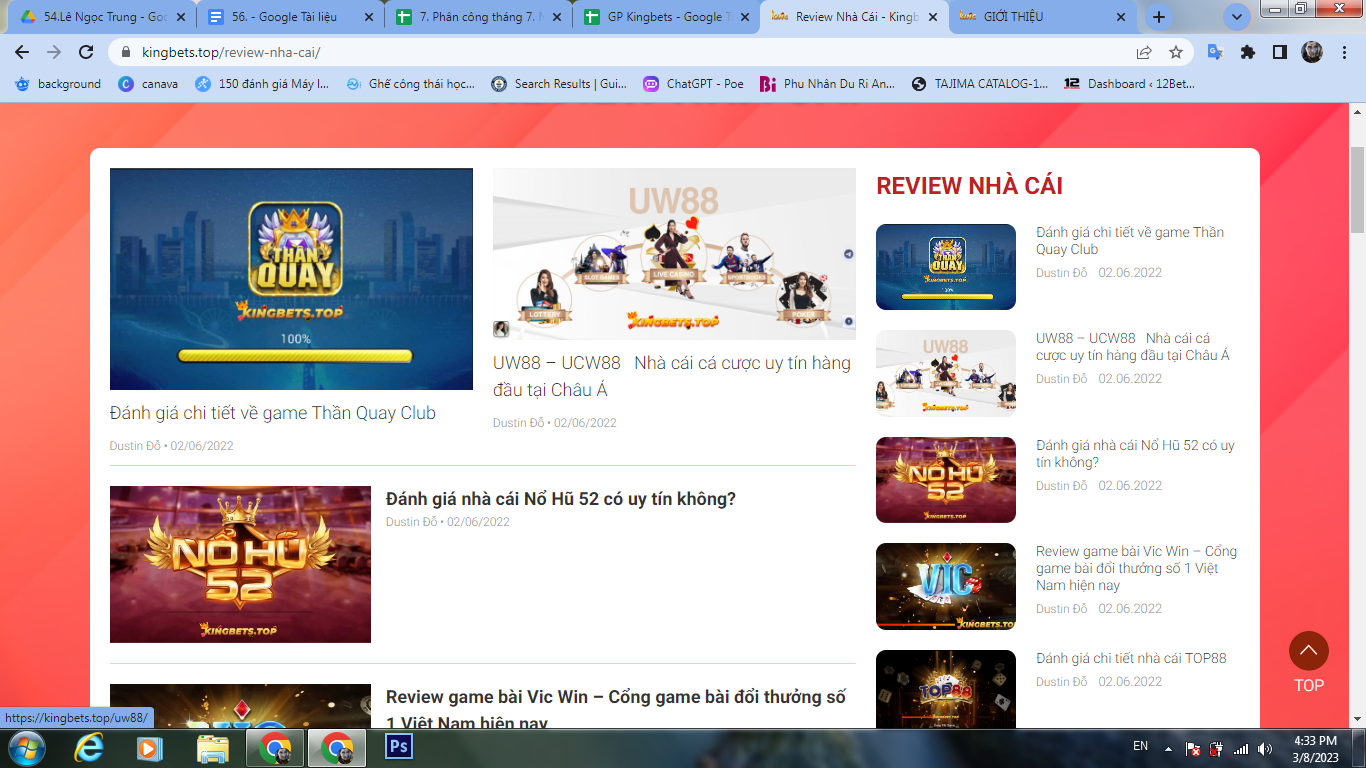This screenshot has height=768, width=1366.
Task: Open the 'Dashboard ‹ 12Bet' bookmark
Action: tap(1129, 84)
